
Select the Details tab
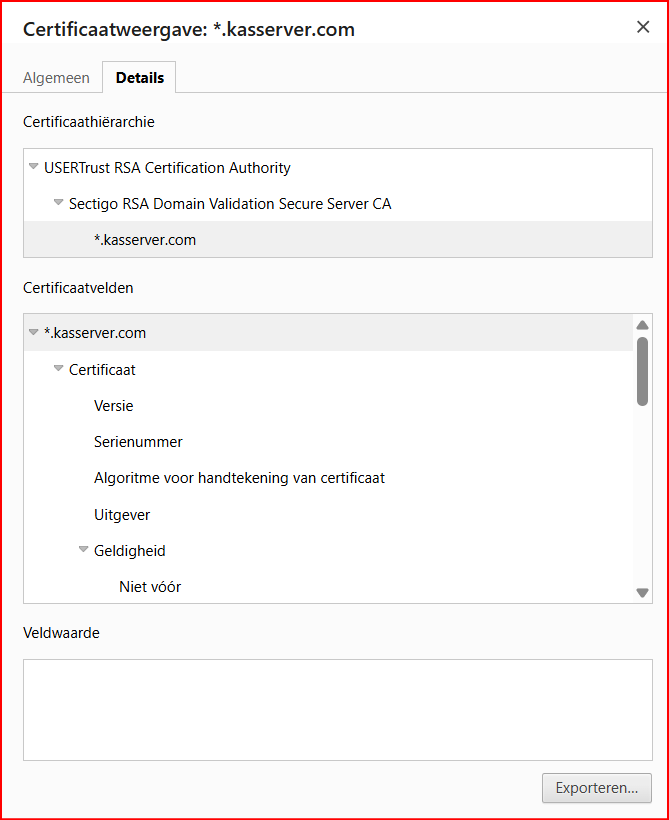139,77
